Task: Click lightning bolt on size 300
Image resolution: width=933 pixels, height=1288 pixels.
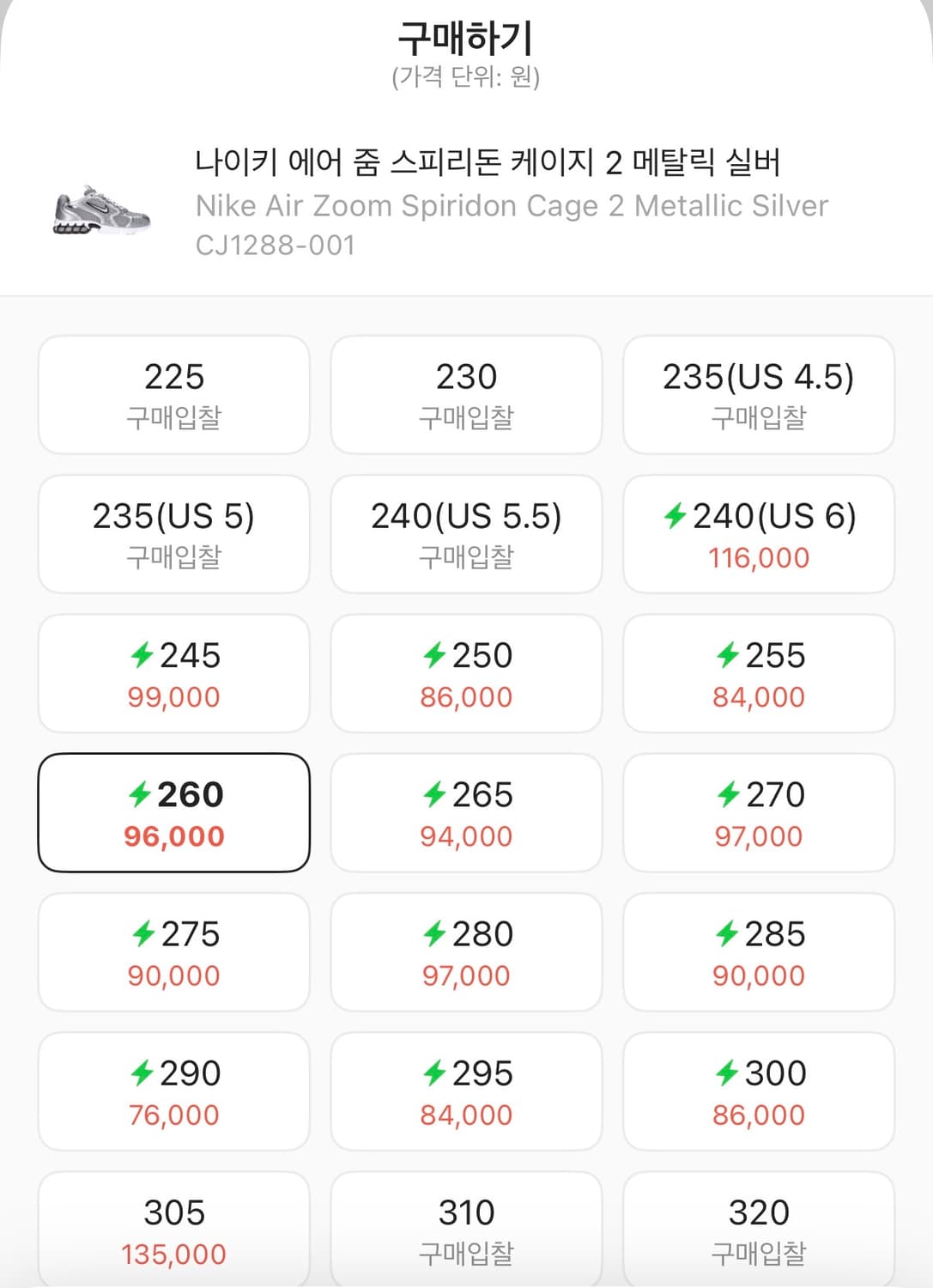Action: [728, 1072]
